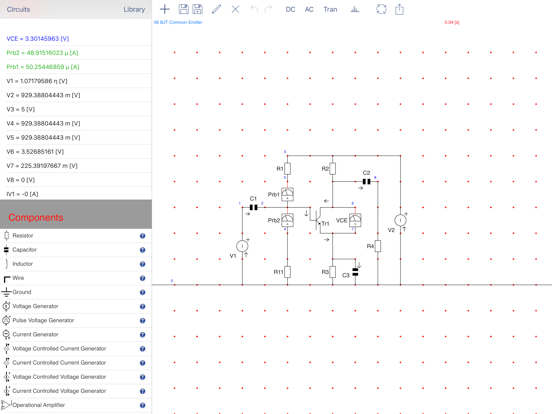The width and height of the screenshot is (552, 414).
Task: Click the second save-as floppy icon
Action: click(x=197, y=9)
